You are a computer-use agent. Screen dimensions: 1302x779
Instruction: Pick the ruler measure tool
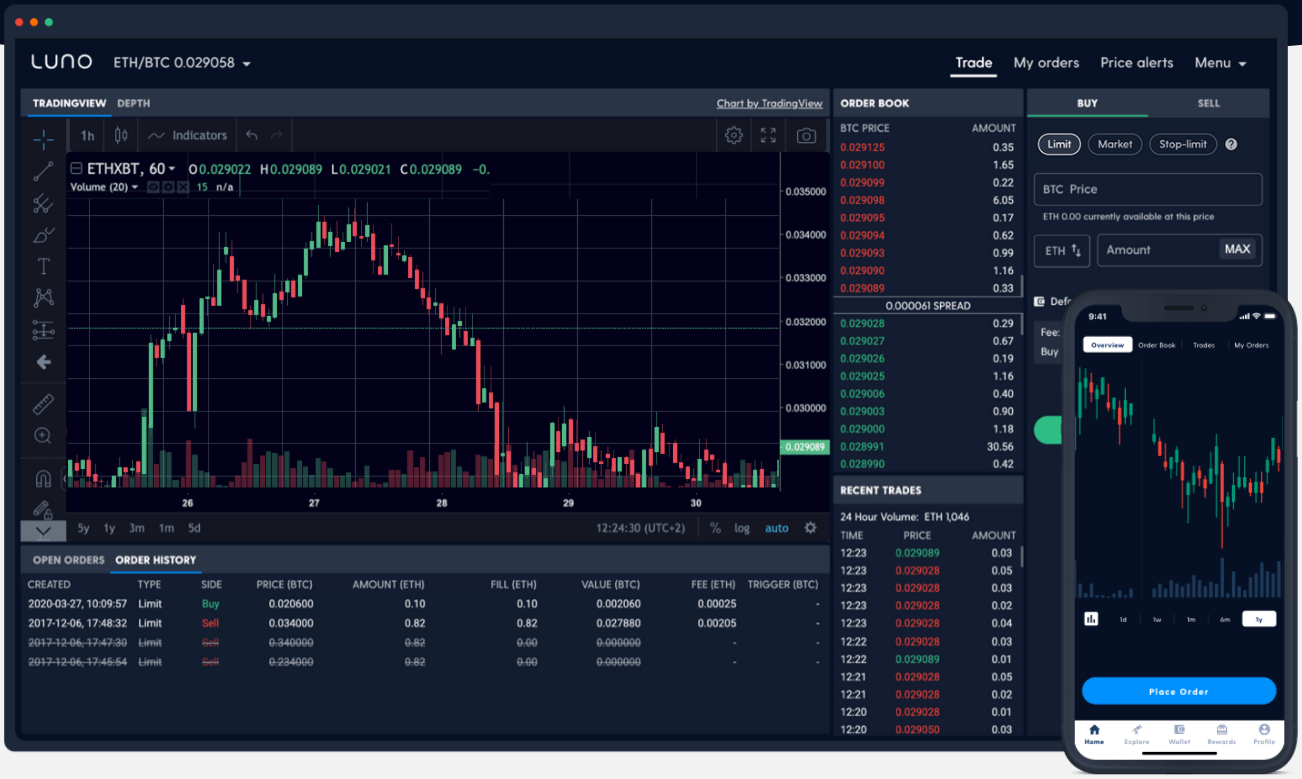pos(43,404)
